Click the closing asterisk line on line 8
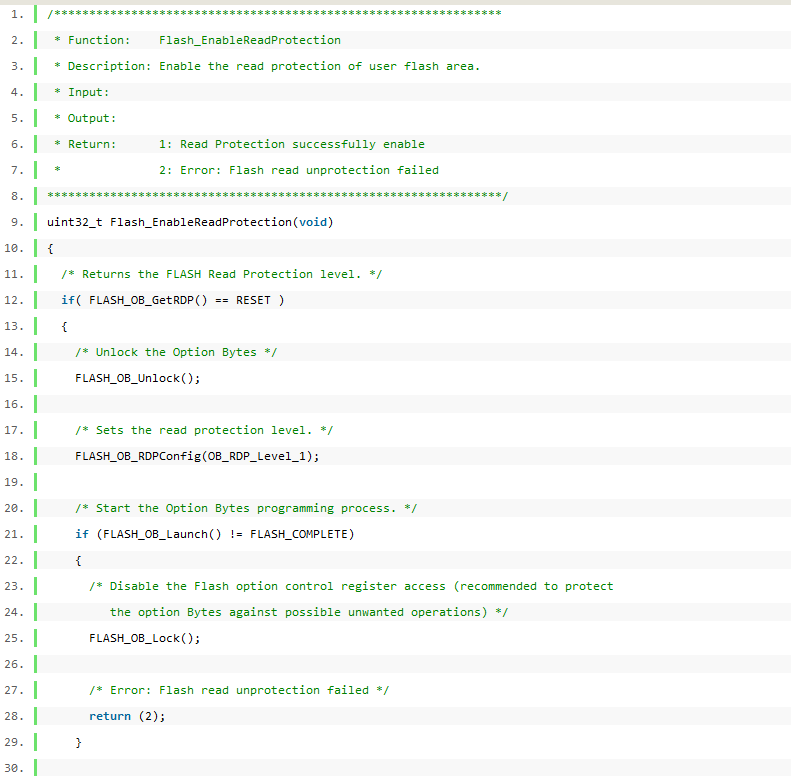791x776 pixels. point(277,196)
